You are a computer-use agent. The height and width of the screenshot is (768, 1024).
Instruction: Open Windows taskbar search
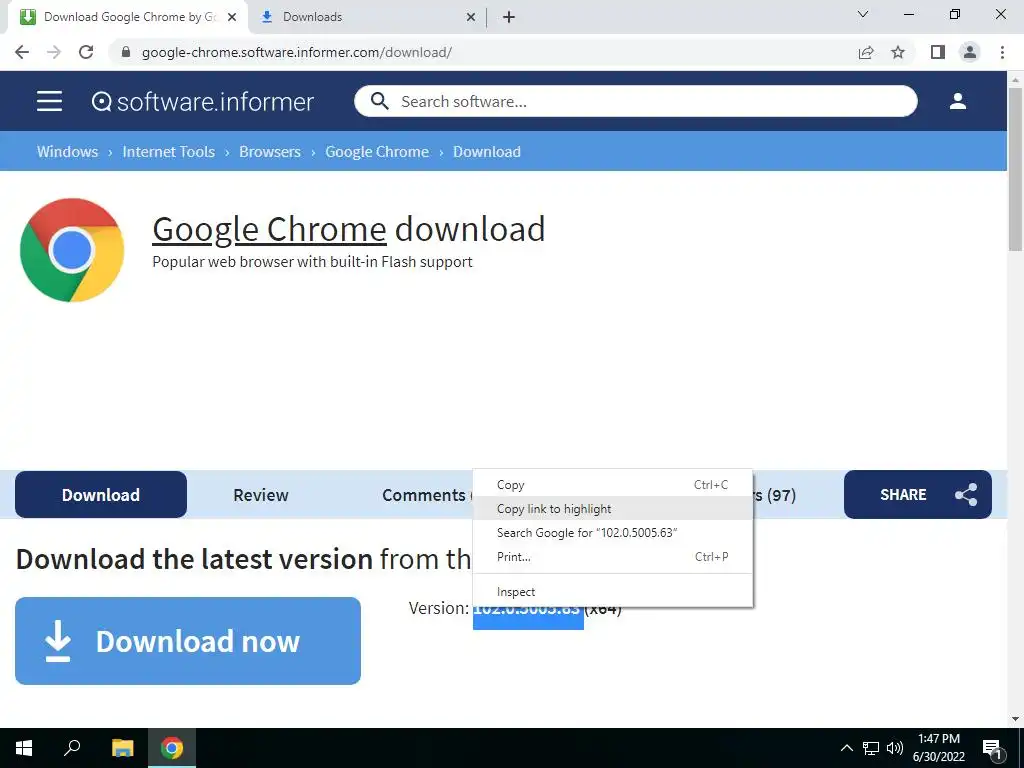72,748
